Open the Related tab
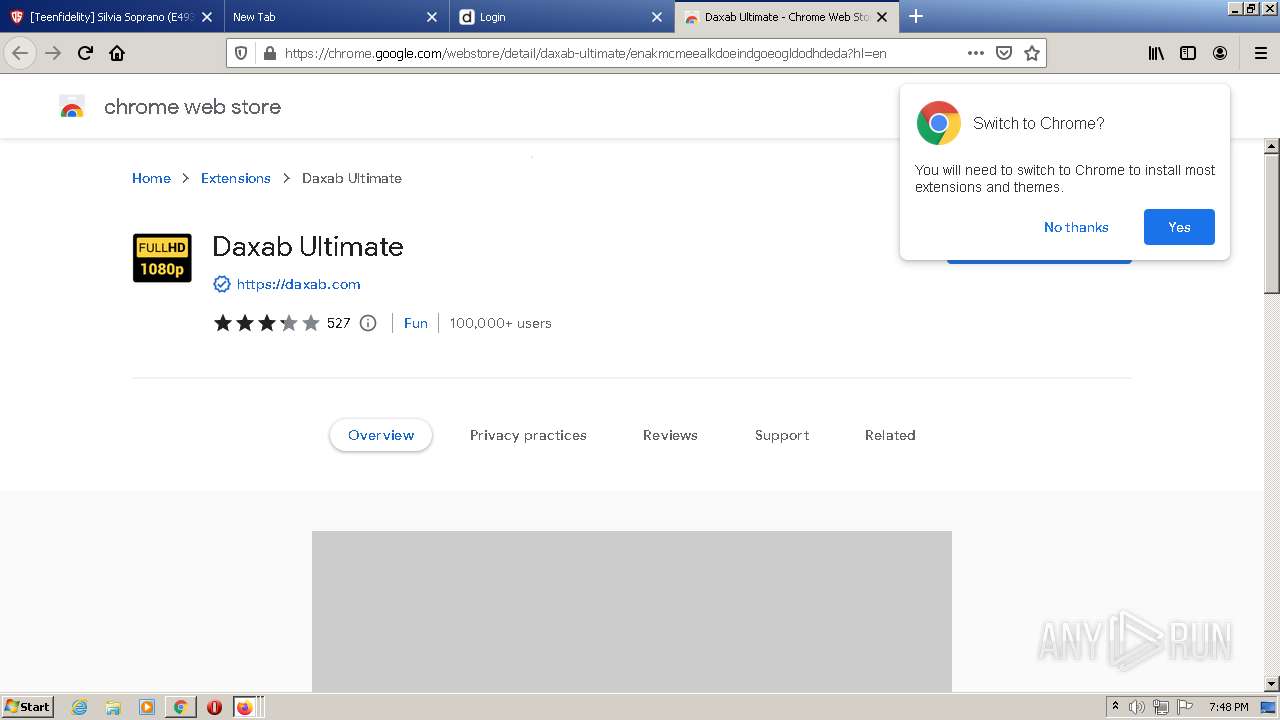The width and height of the screenshot is (1280, 720). 890,435
